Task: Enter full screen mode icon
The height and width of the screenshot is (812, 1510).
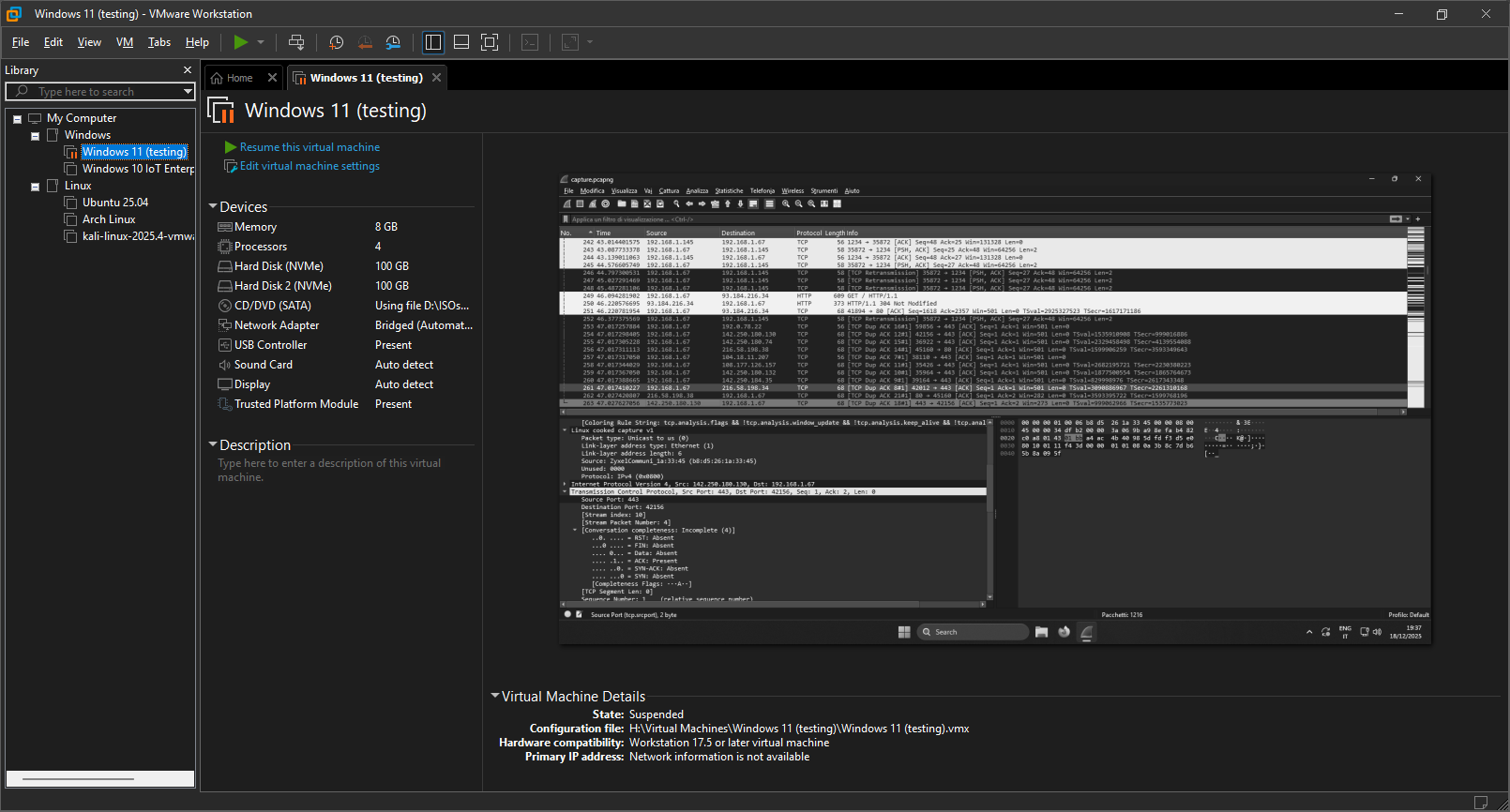Action: pos(490,42)
